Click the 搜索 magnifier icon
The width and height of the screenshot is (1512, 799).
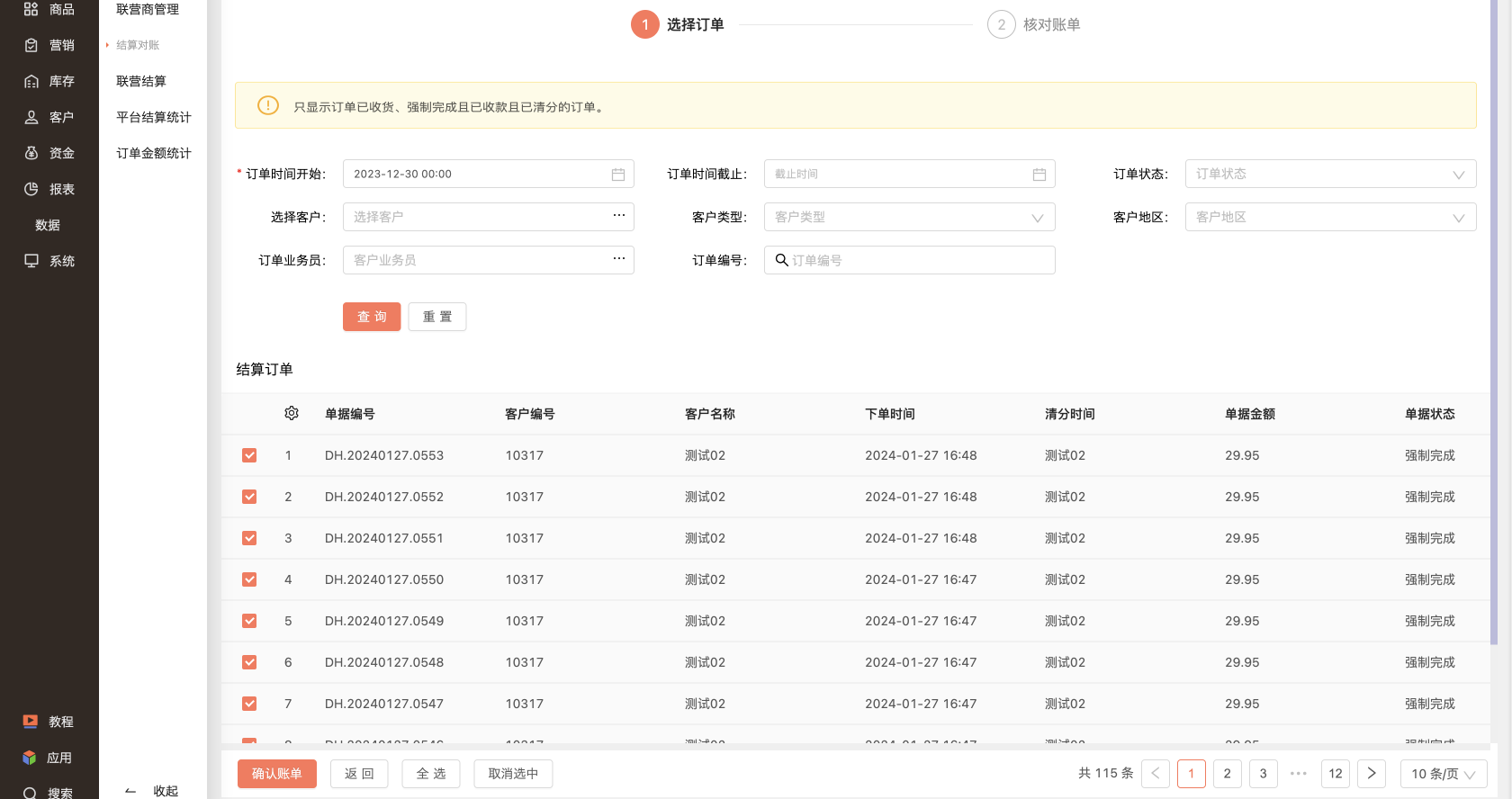(31, 793)
